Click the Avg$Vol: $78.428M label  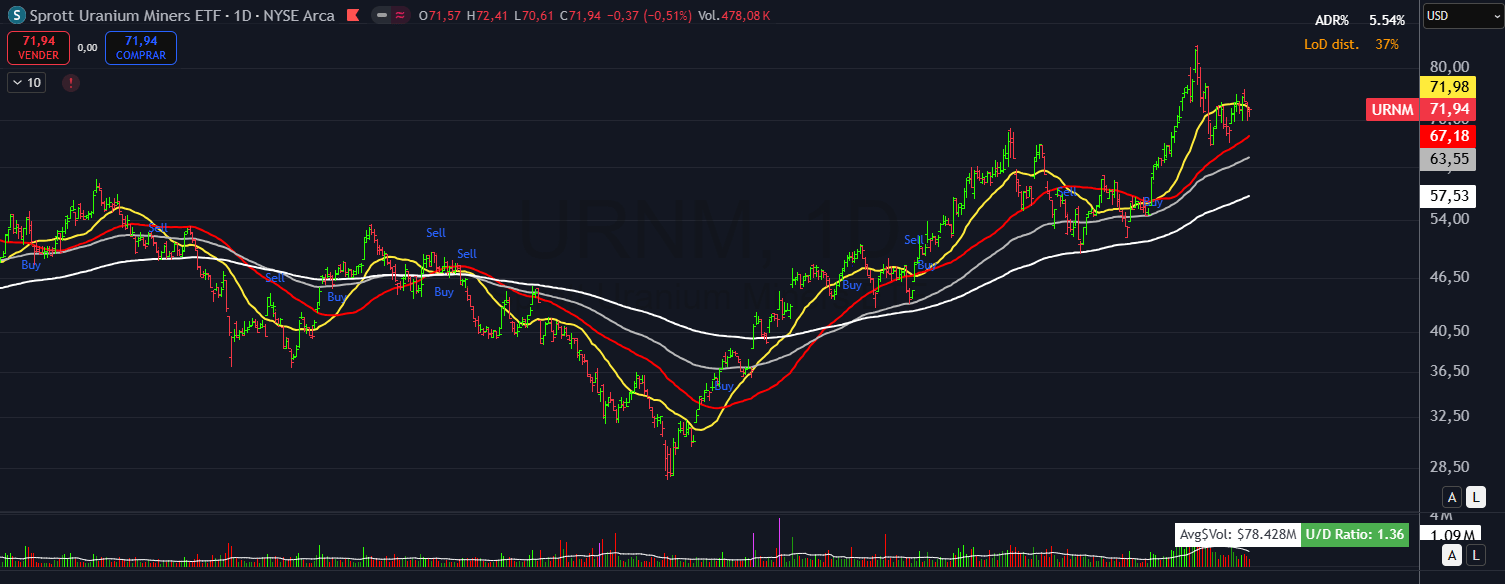click(x=1237, y=535)
